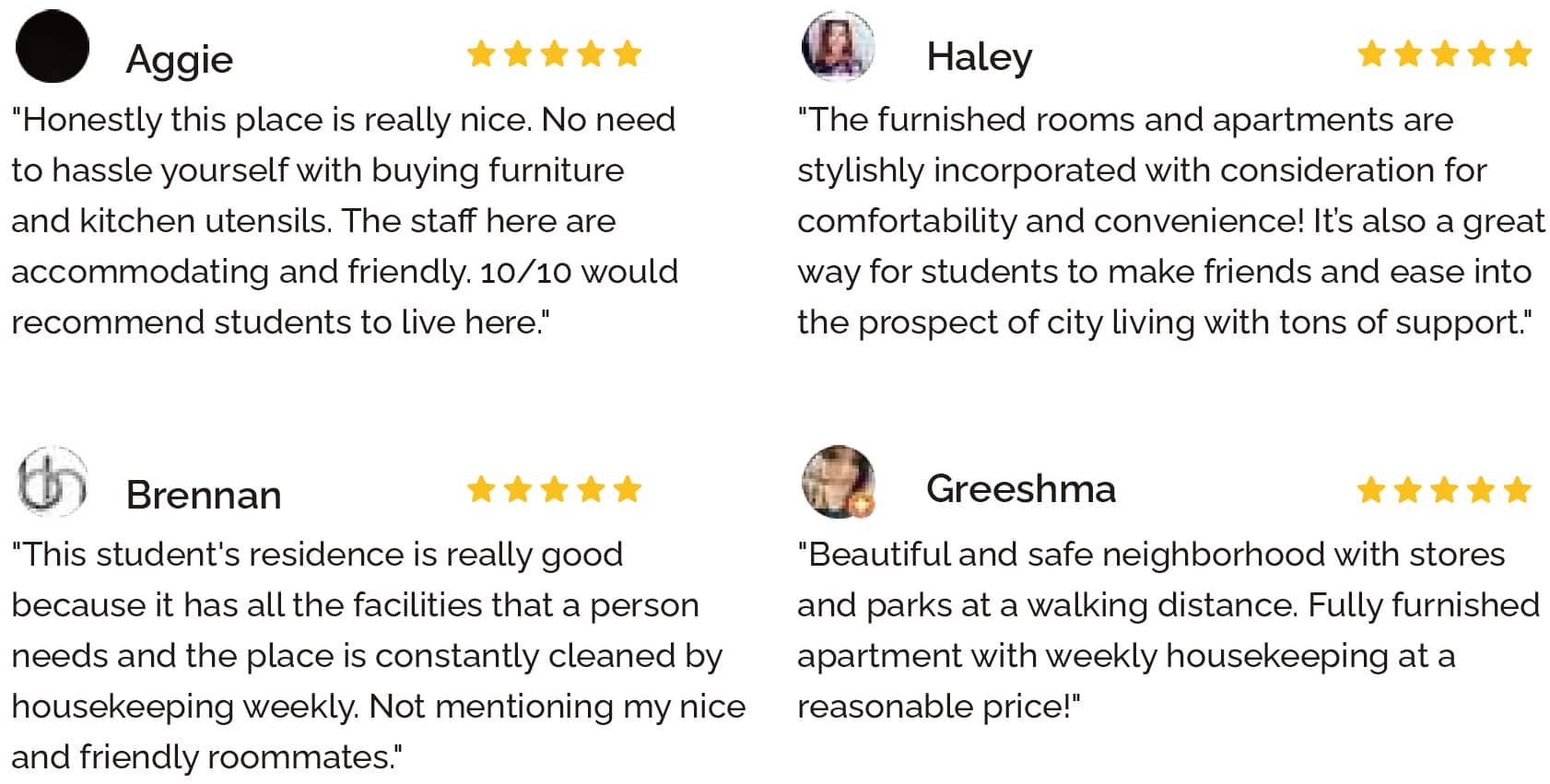Click Brennan's review about housekeeping and roommates
The height and width of the screenshot is (784, 1550).
(376, 656)
